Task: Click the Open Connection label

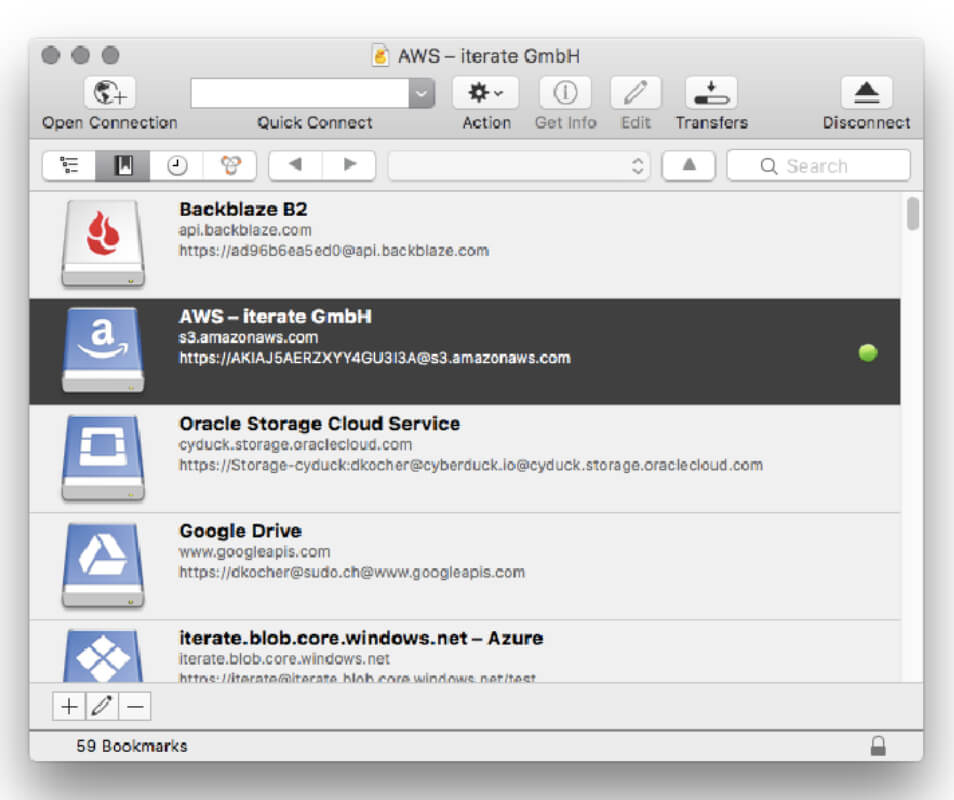Action: 110,123
